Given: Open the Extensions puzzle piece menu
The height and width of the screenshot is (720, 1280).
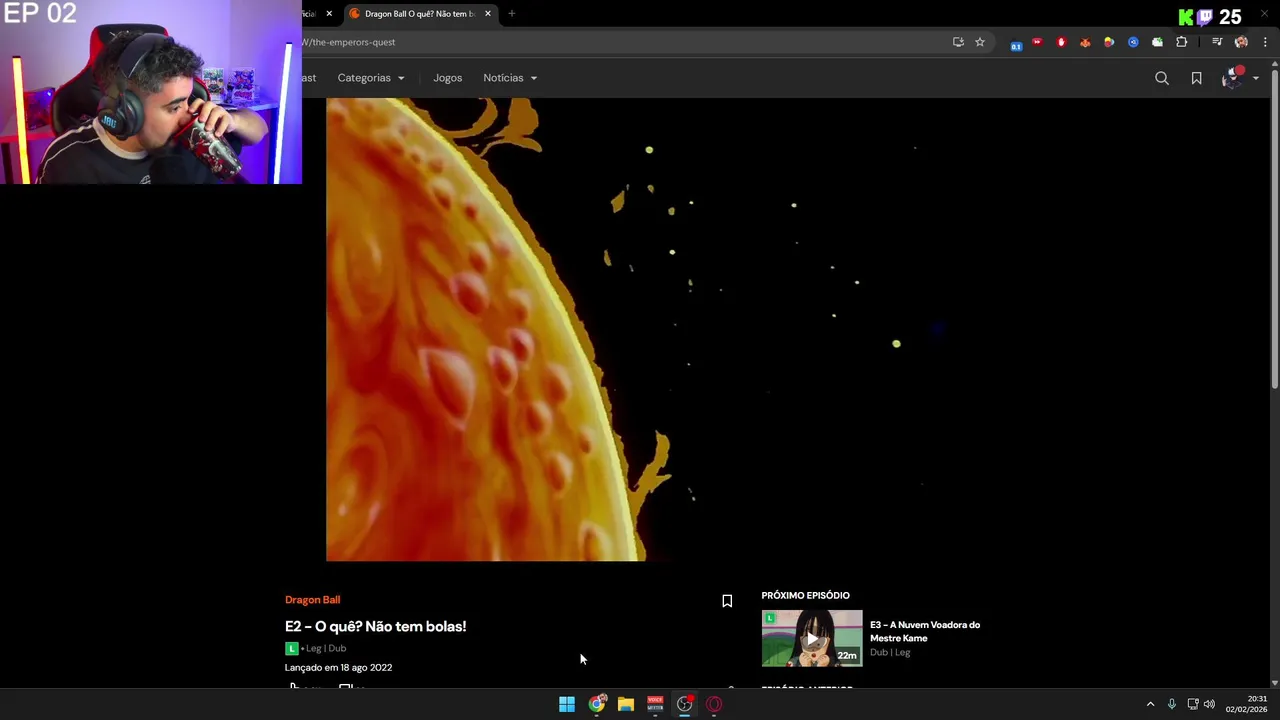Looking at the screenshot, I should coord(1182,42).
